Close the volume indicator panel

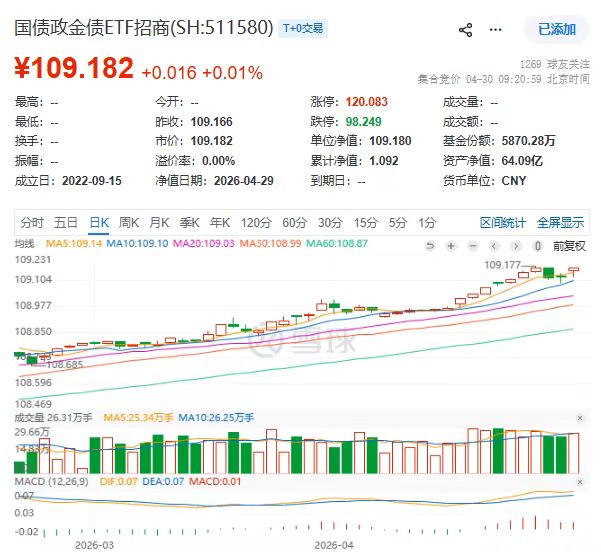[581, 418]
